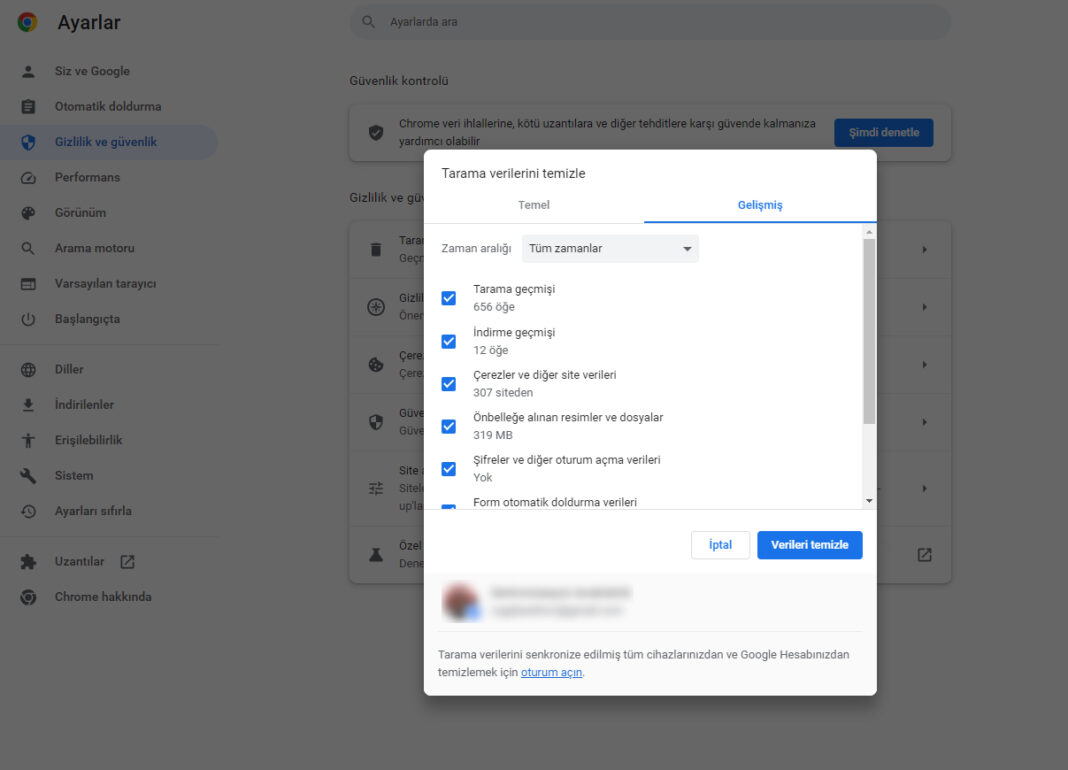Expand the Güvenlik settings row chevron

[924, 421]
